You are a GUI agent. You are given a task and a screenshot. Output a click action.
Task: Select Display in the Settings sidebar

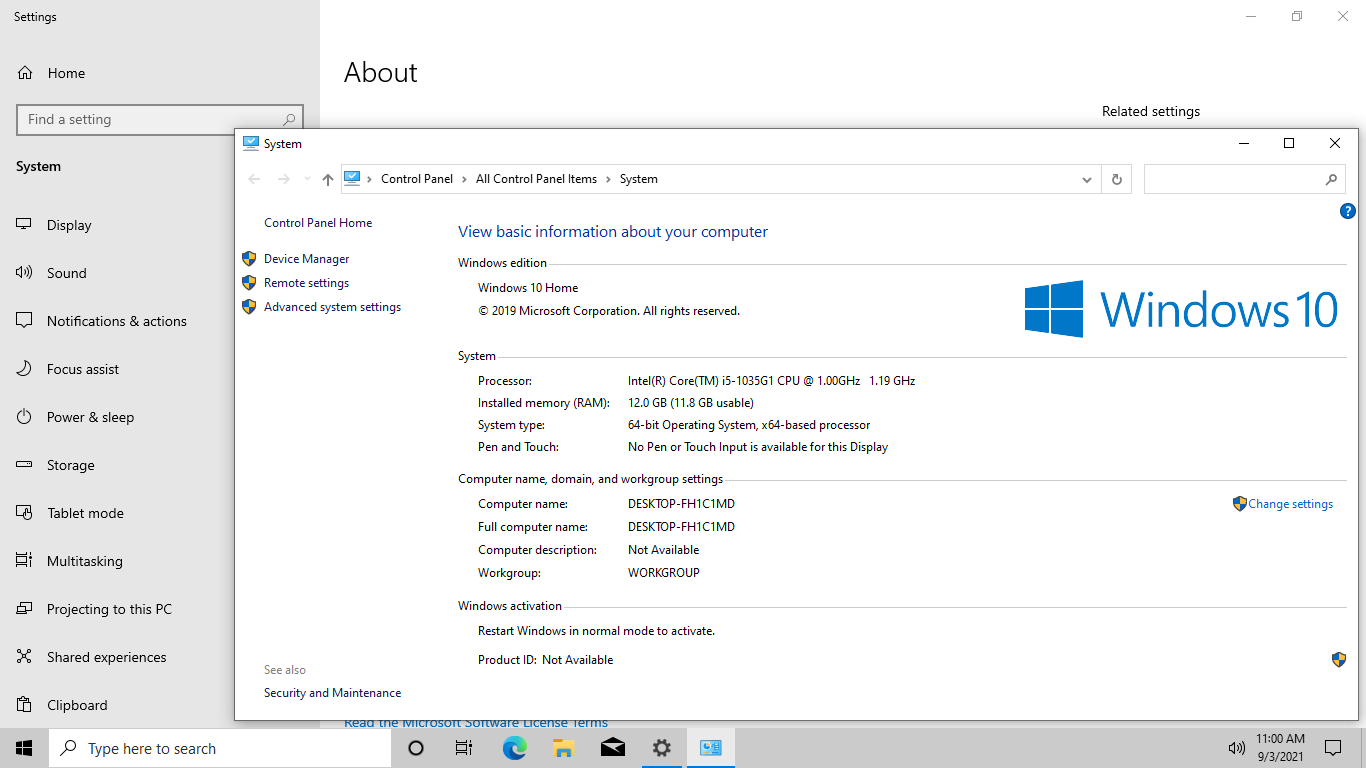coord(69,225)
